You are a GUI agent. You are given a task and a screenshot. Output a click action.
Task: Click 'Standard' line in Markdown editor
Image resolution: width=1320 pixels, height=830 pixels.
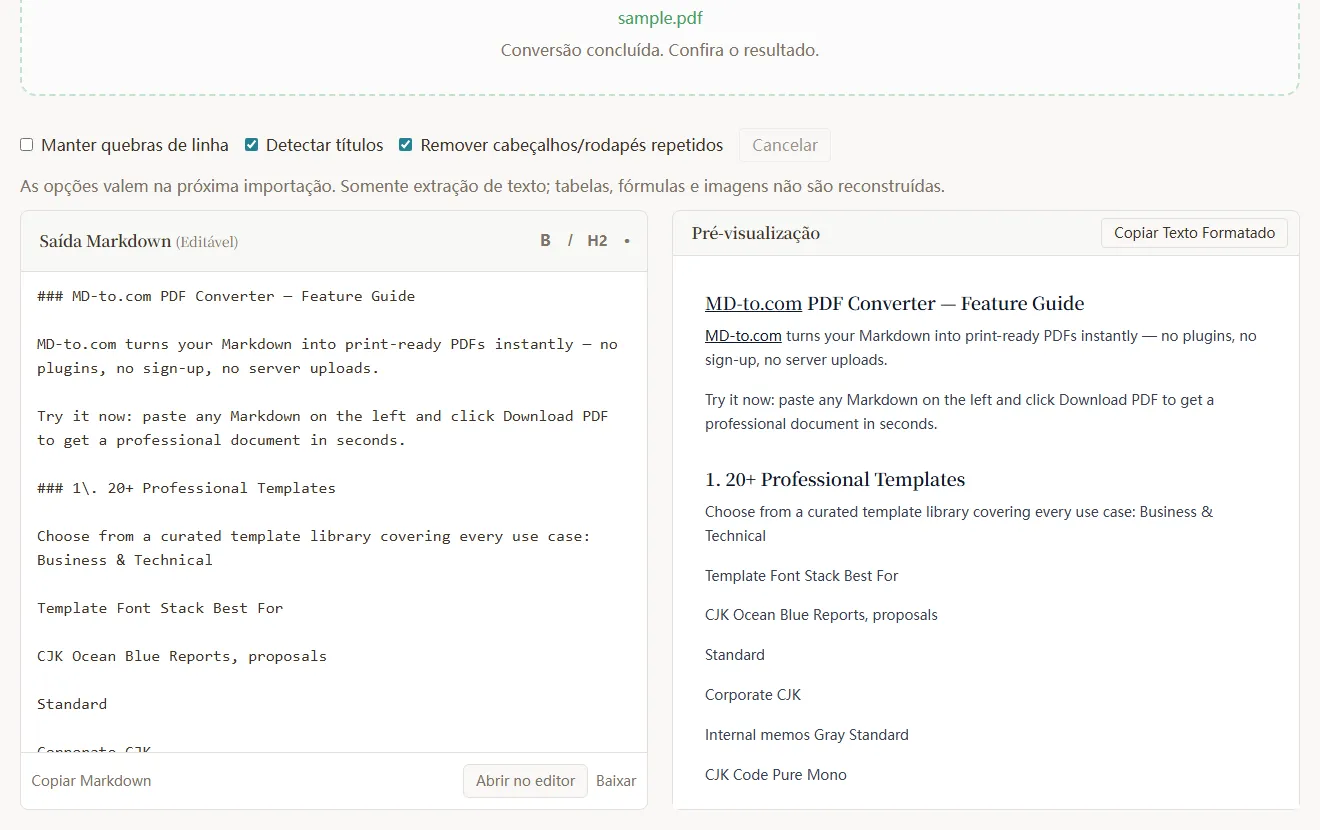click(72, 704)
